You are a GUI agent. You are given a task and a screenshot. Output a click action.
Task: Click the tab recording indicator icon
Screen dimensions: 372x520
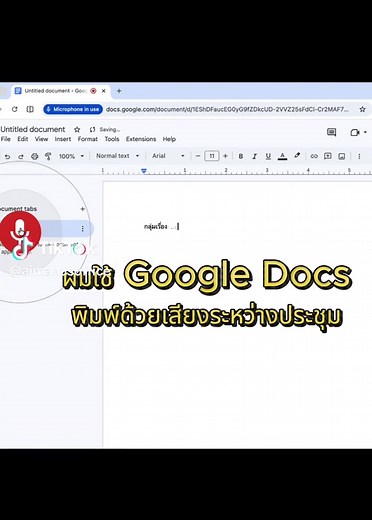tap(94, 91)
